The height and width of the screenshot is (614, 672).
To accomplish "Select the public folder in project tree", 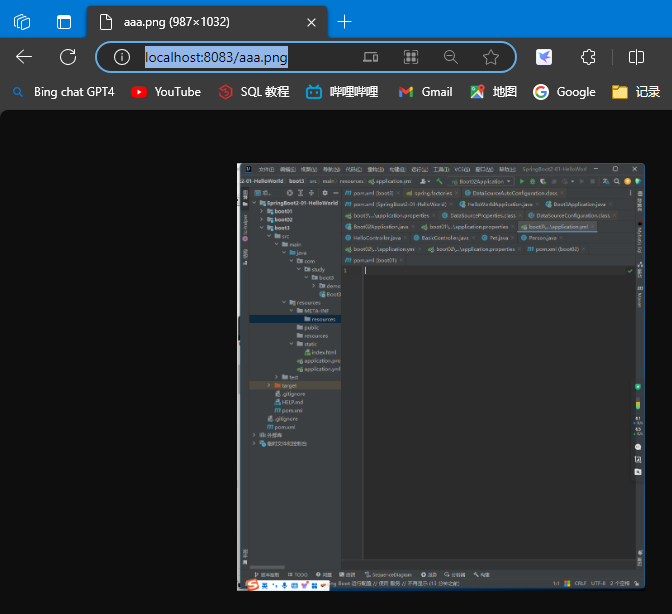I will [308, 327].
